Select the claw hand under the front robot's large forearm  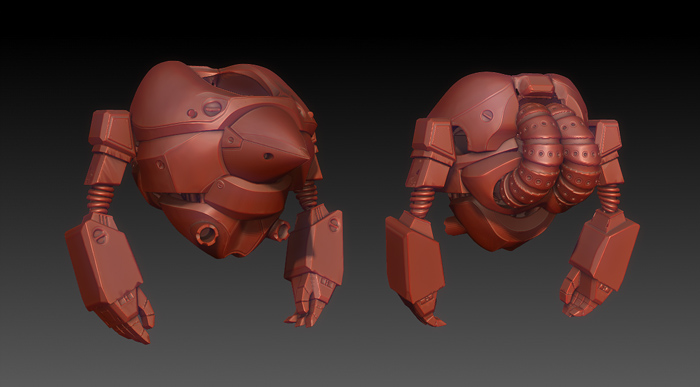tap(126, 313)
